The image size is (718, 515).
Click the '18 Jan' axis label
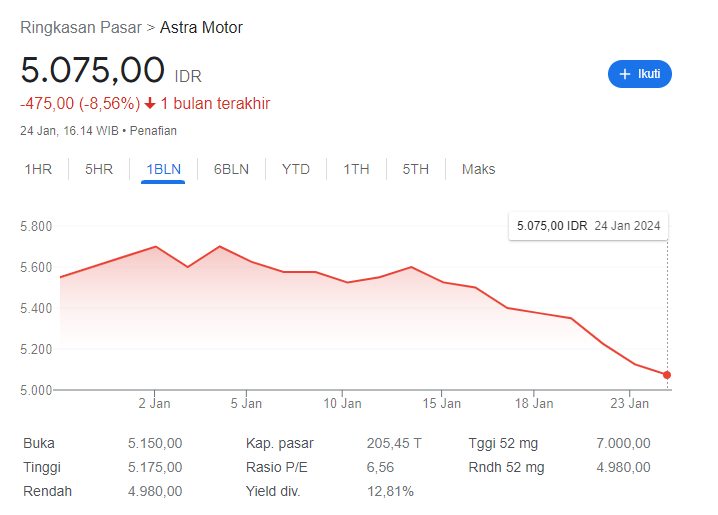click(534, 403)
